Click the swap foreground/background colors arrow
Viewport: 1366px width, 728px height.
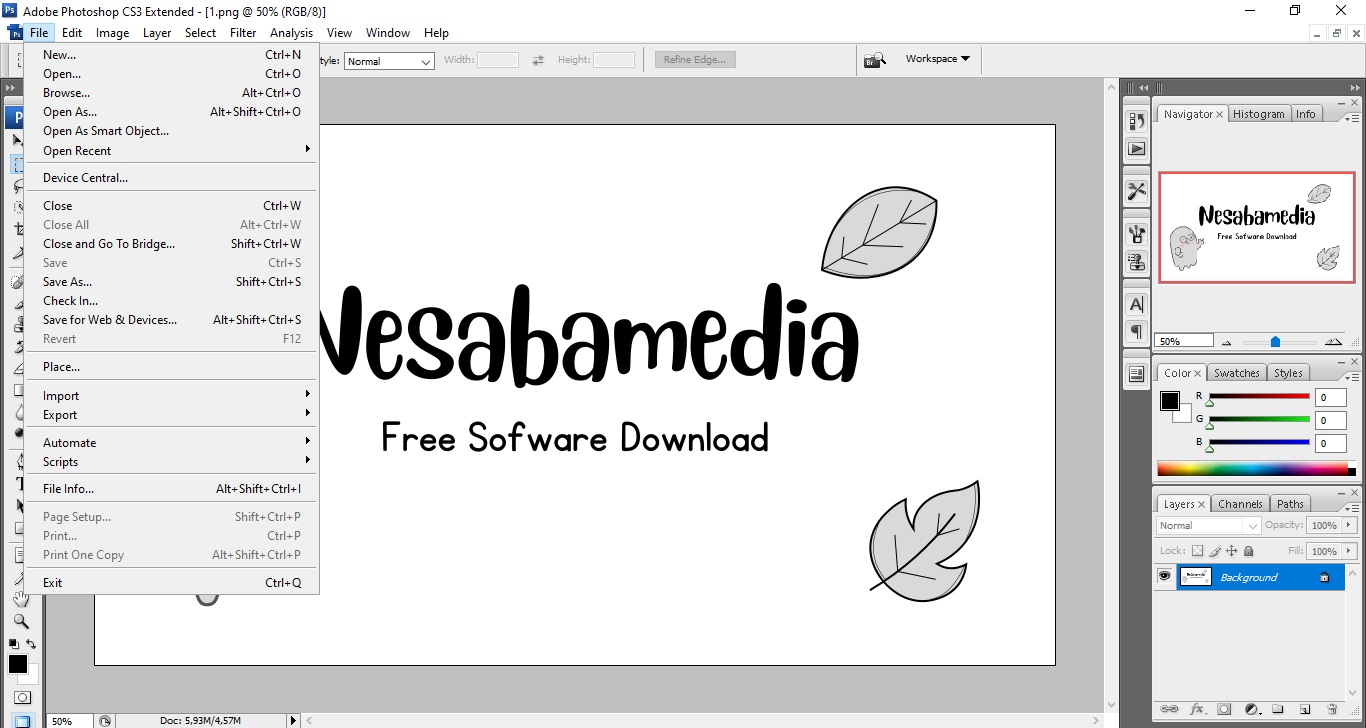pyautogui.click(x=31, y=644)
